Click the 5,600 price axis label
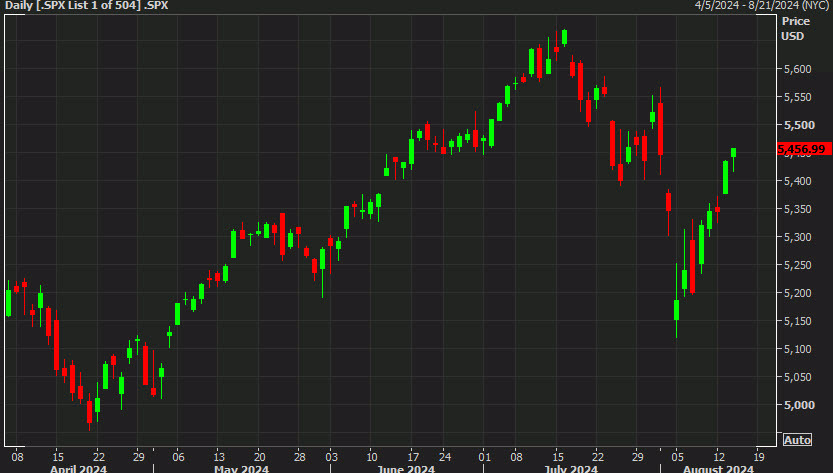Image resolution: width=833 pixels, height=473 pixels. pos(798,69)
